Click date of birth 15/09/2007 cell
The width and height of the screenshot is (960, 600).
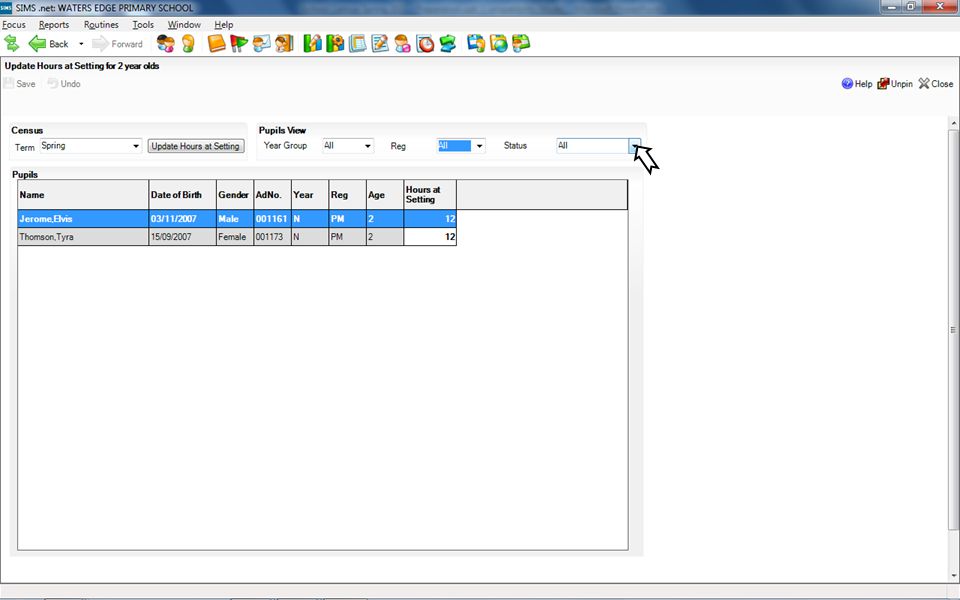[x=182, y=236]
